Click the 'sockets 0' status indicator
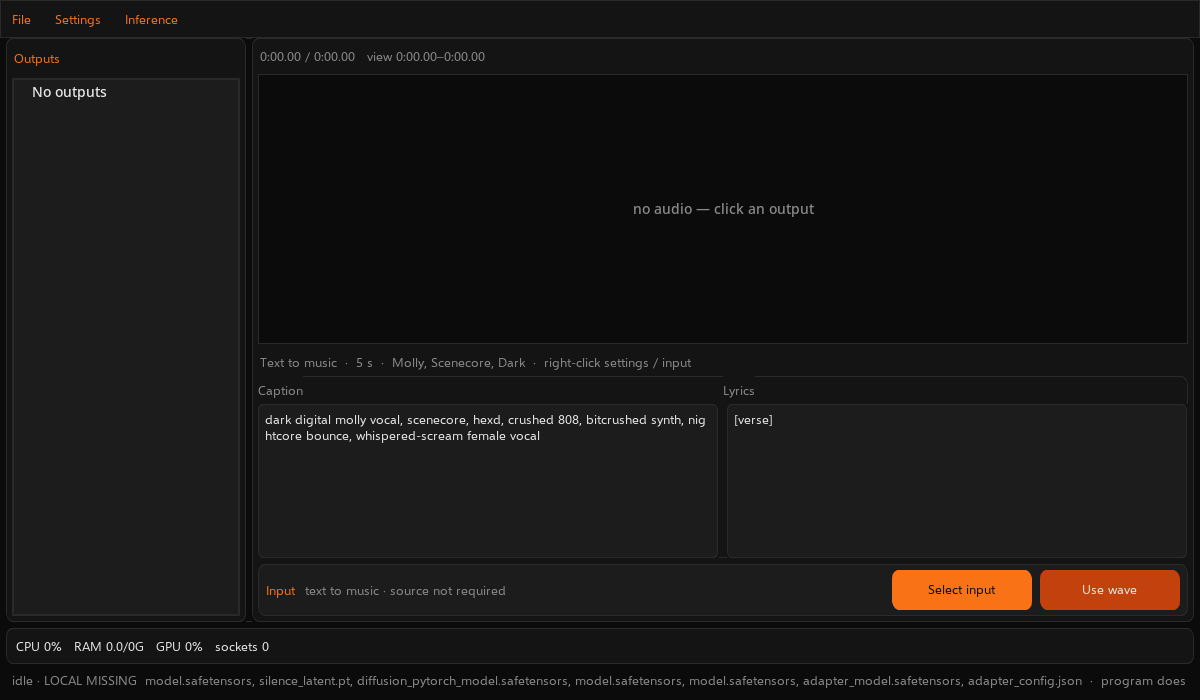This screenshot has width=1200, height=700. click(242, 647)
